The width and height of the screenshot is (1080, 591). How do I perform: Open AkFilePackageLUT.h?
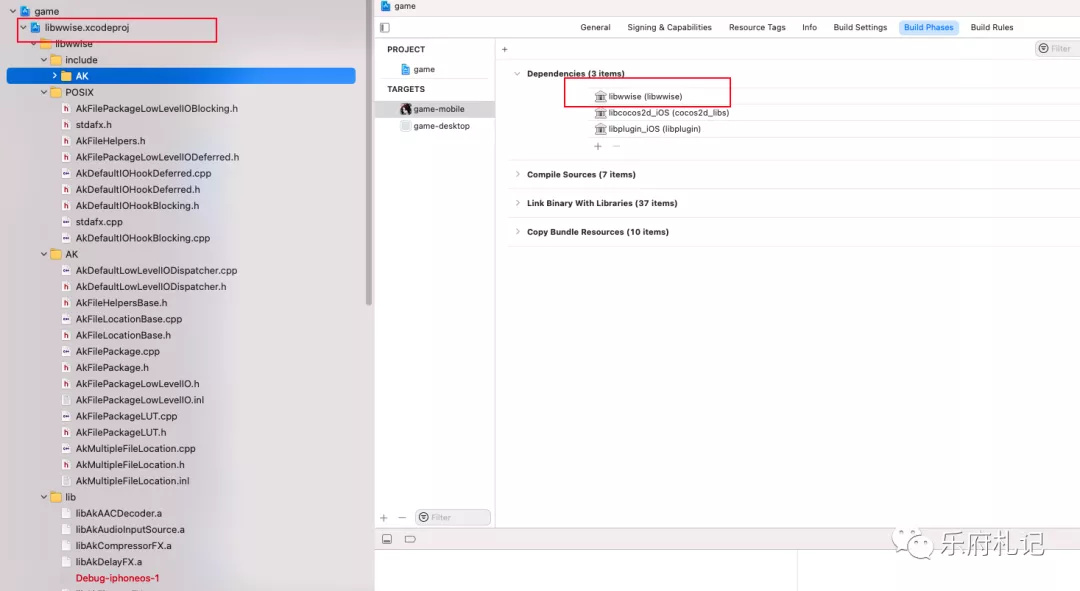pyautogui.click(x=121, y=433)
